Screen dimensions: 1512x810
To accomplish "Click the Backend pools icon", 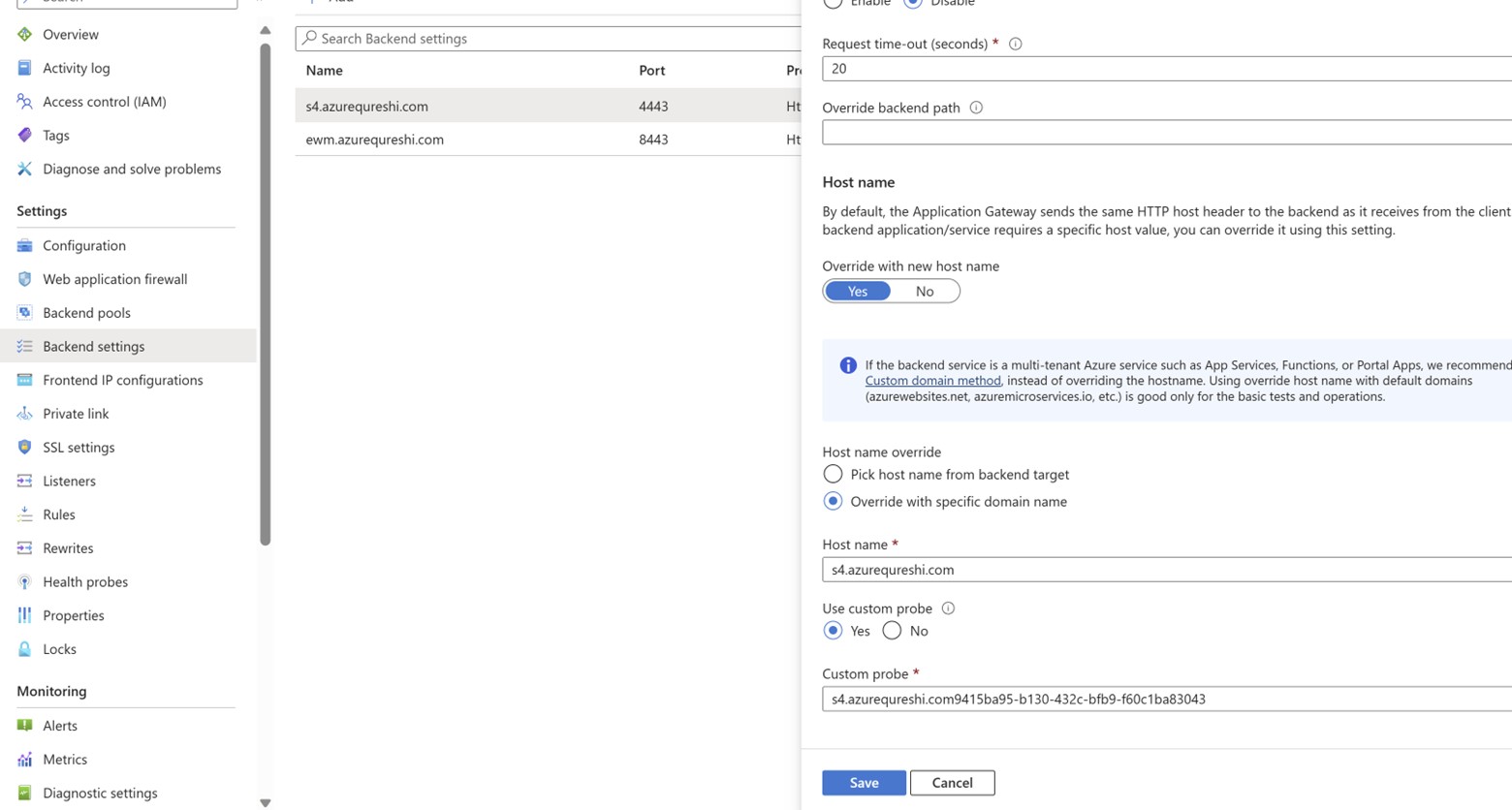I will (24, 312).
